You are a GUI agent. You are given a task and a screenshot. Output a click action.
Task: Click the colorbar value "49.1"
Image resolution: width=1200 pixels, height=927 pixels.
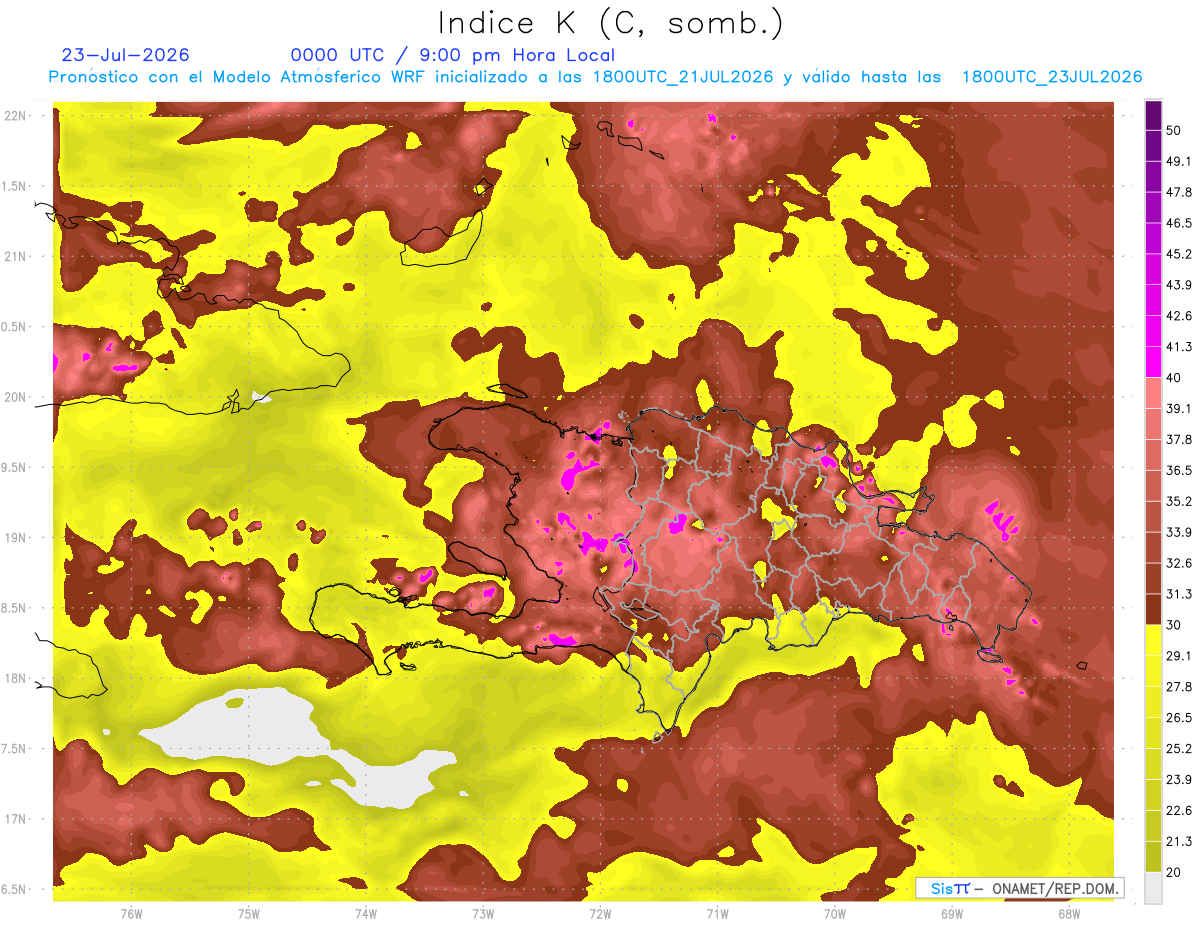[x=1179, y=160]
